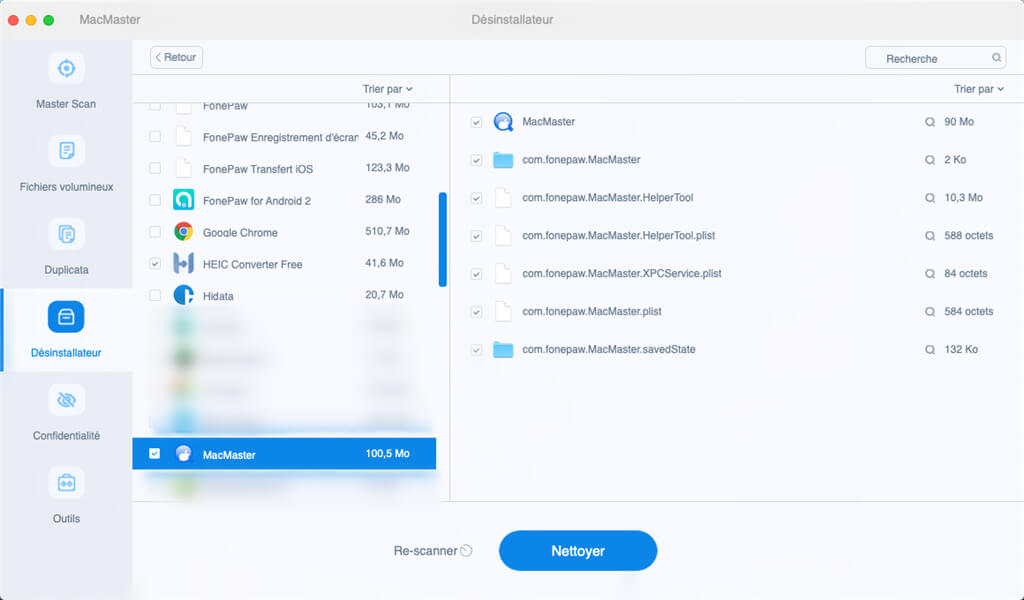The width and height of the screenshot is (1024, 600).
Task: Select the Désinstallateur sidebar icon
Action: click(x=66, y=317)
